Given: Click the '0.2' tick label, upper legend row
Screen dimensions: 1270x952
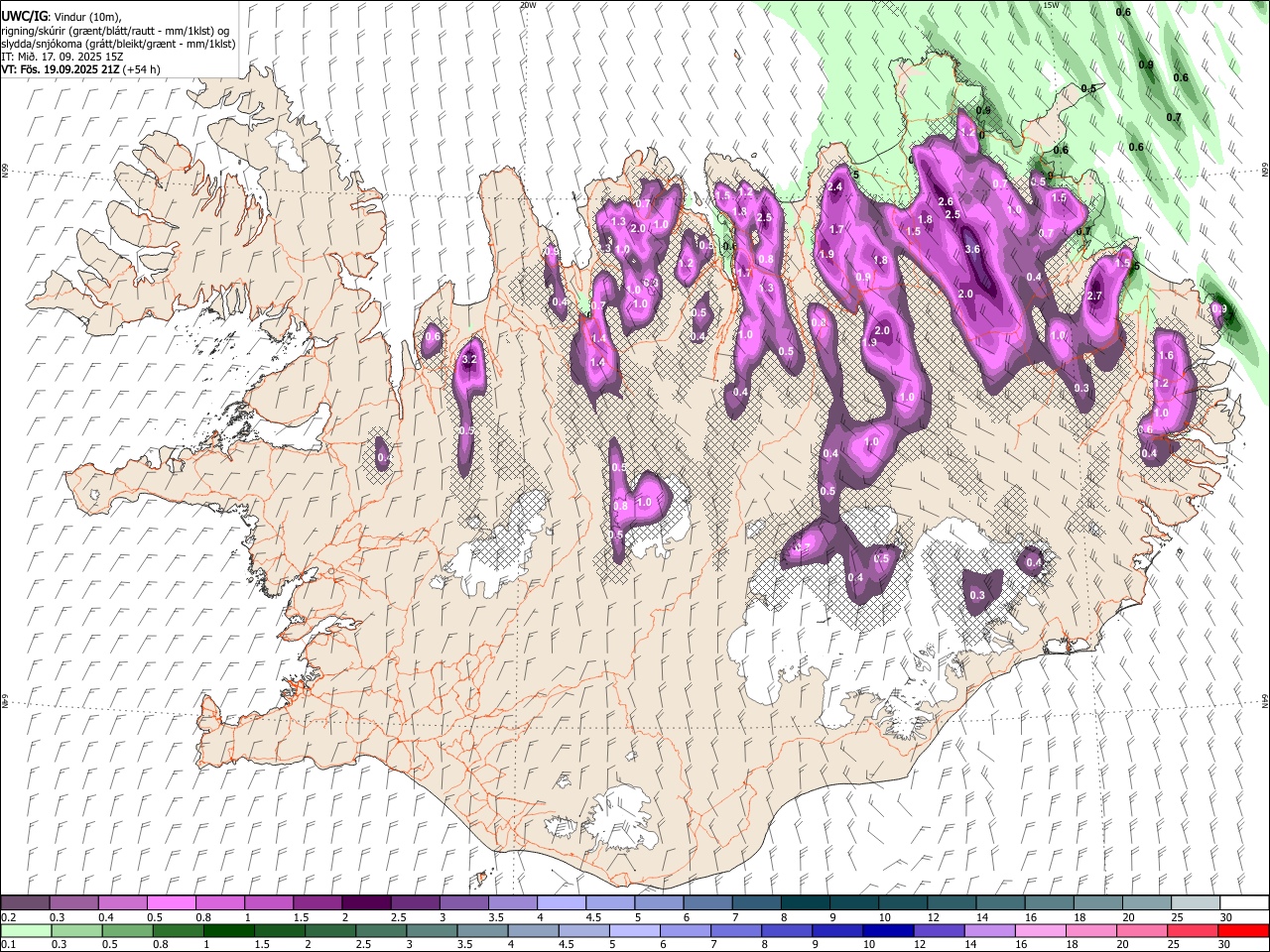Looking at the screenshot, I should click(x=9, y=917).
